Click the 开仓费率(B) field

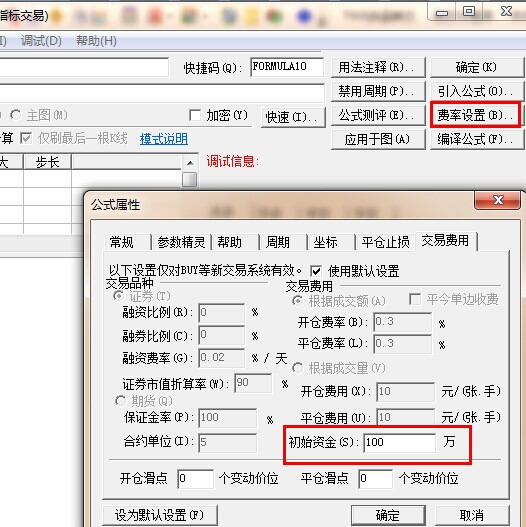(403, 322)
